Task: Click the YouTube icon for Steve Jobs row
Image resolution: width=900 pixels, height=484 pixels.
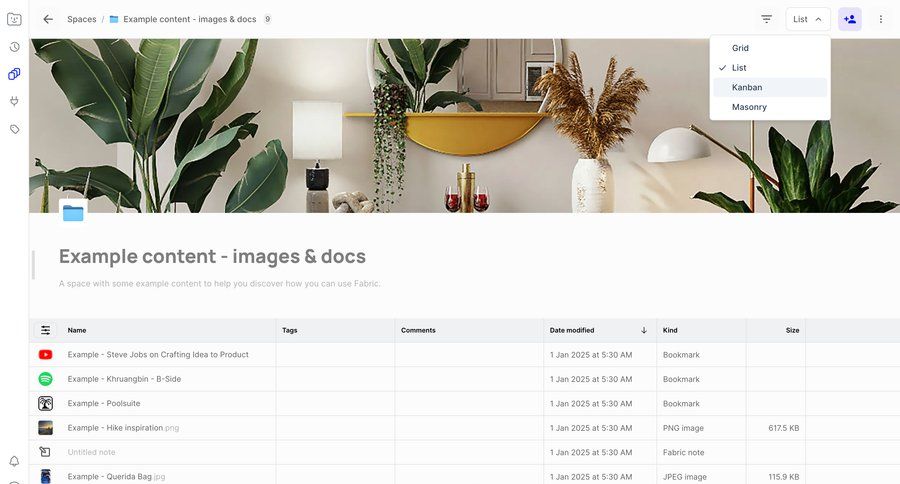Action: 45,355
